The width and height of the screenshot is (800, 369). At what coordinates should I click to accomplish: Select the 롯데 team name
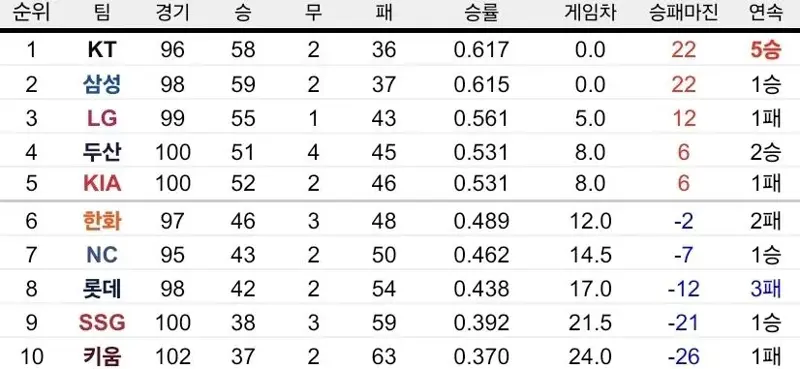tap(102, 289)
